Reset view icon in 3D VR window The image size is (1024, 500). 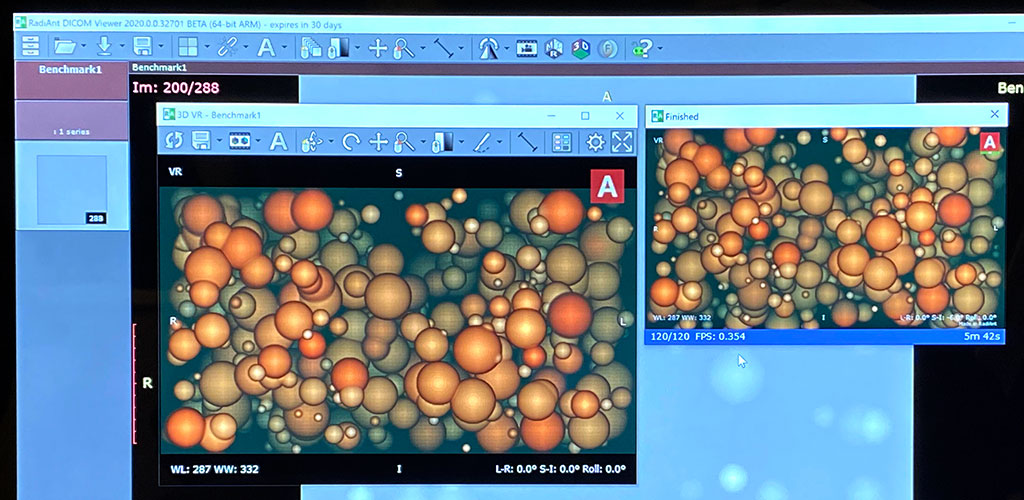(x=174, y=141)
